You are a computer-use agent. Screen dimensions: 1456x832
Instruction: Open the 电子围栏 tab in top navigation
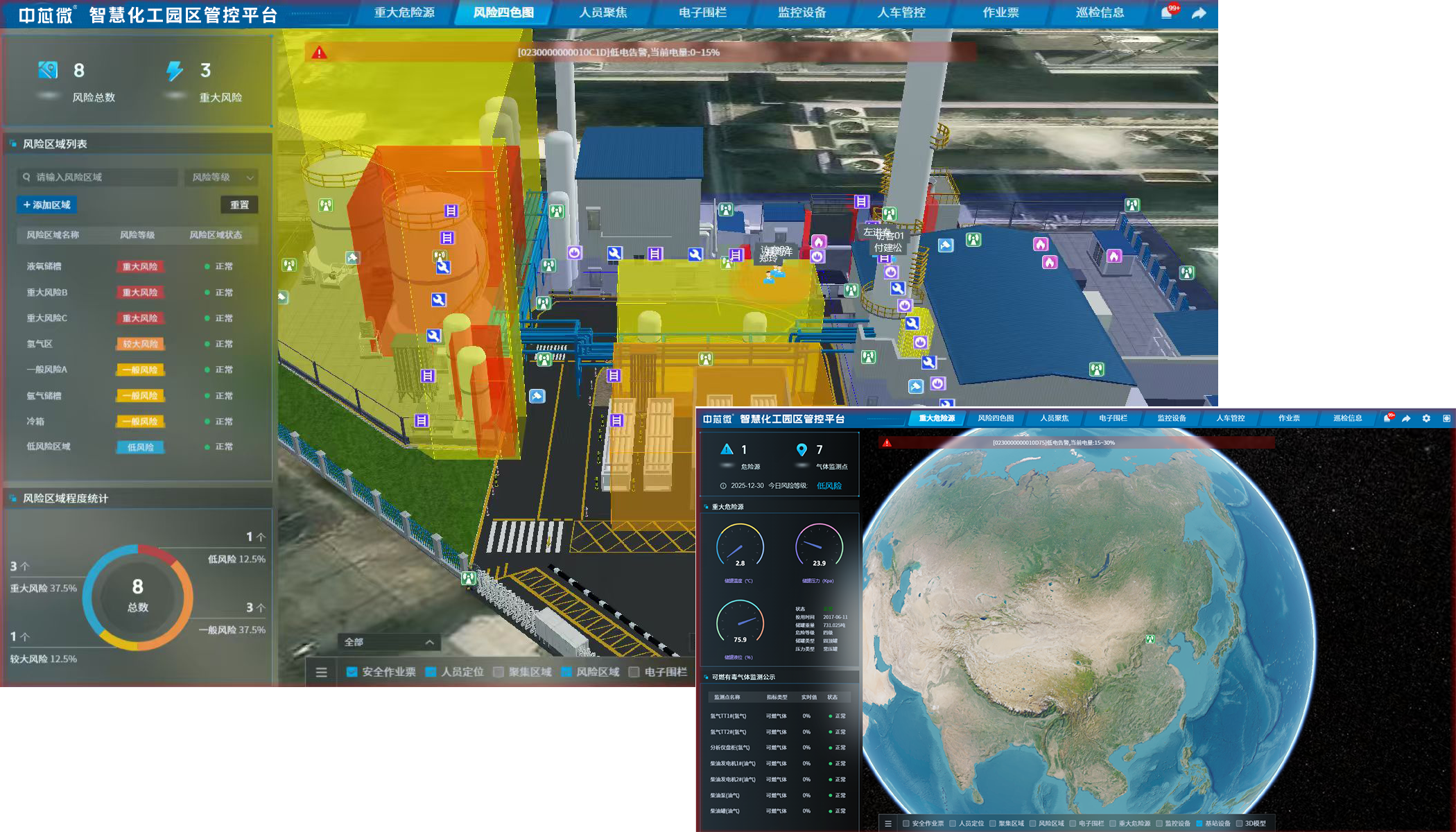[702, 12]
